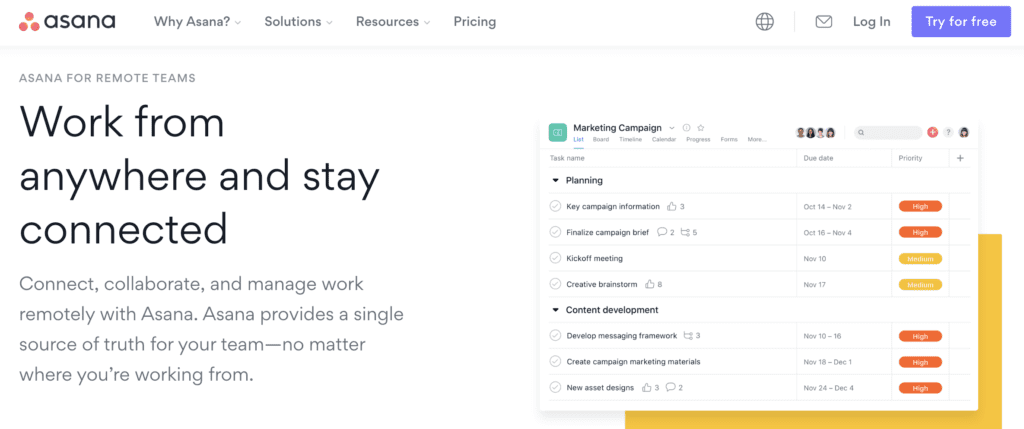Viewport: 1024px width, 429px height.
Task: Click the Log In link
Action: [x=871, y=22]
